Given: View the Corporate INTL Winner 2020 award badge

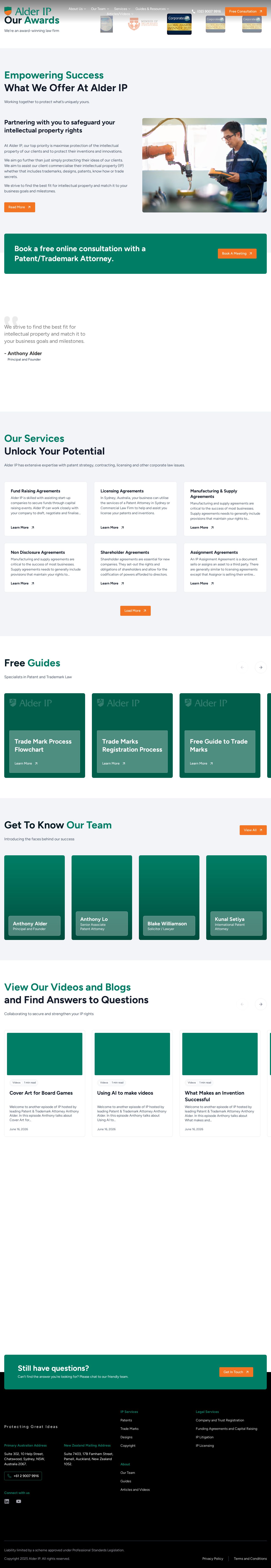Looking at the screenshot, I should point(179,24).
